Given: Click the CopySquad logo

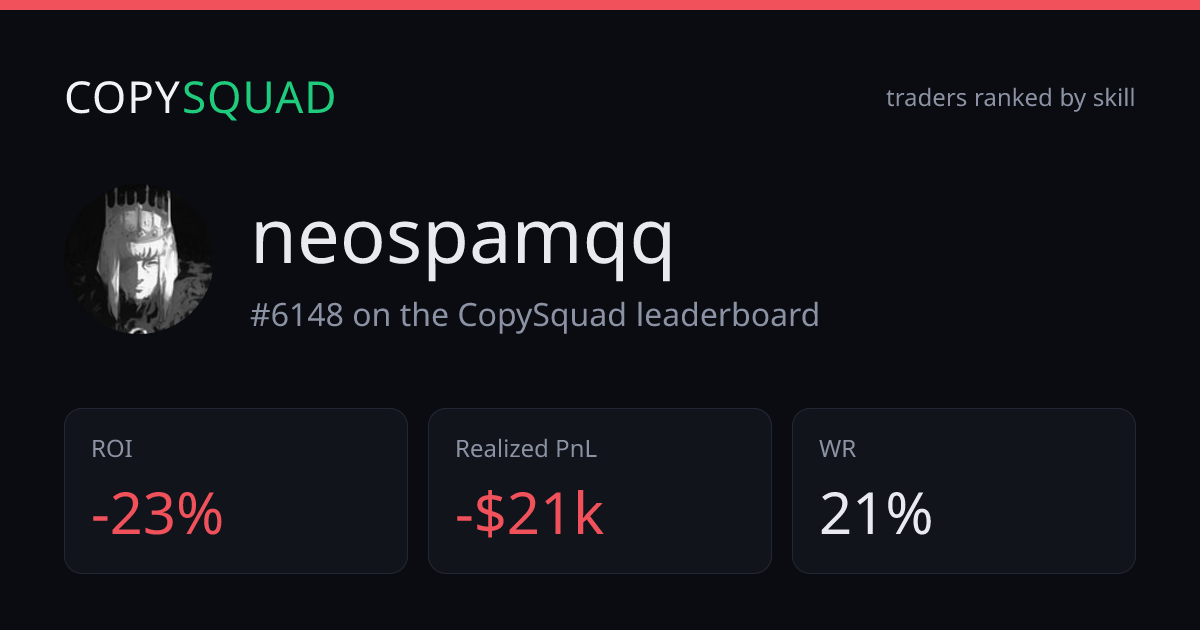Looking at the screenshot, I should (200, 98).
